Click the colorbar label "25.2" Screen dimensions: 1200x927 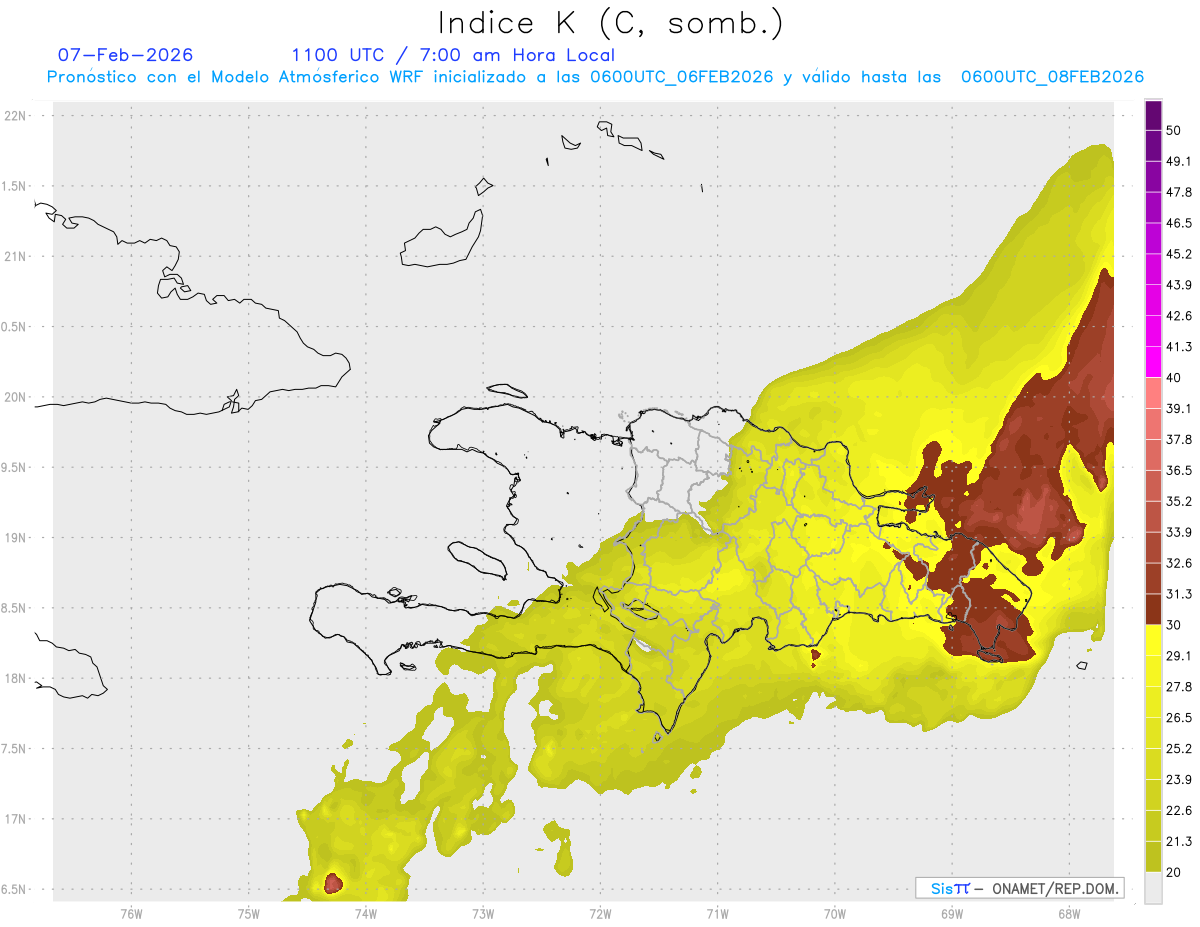point(1179,748)
